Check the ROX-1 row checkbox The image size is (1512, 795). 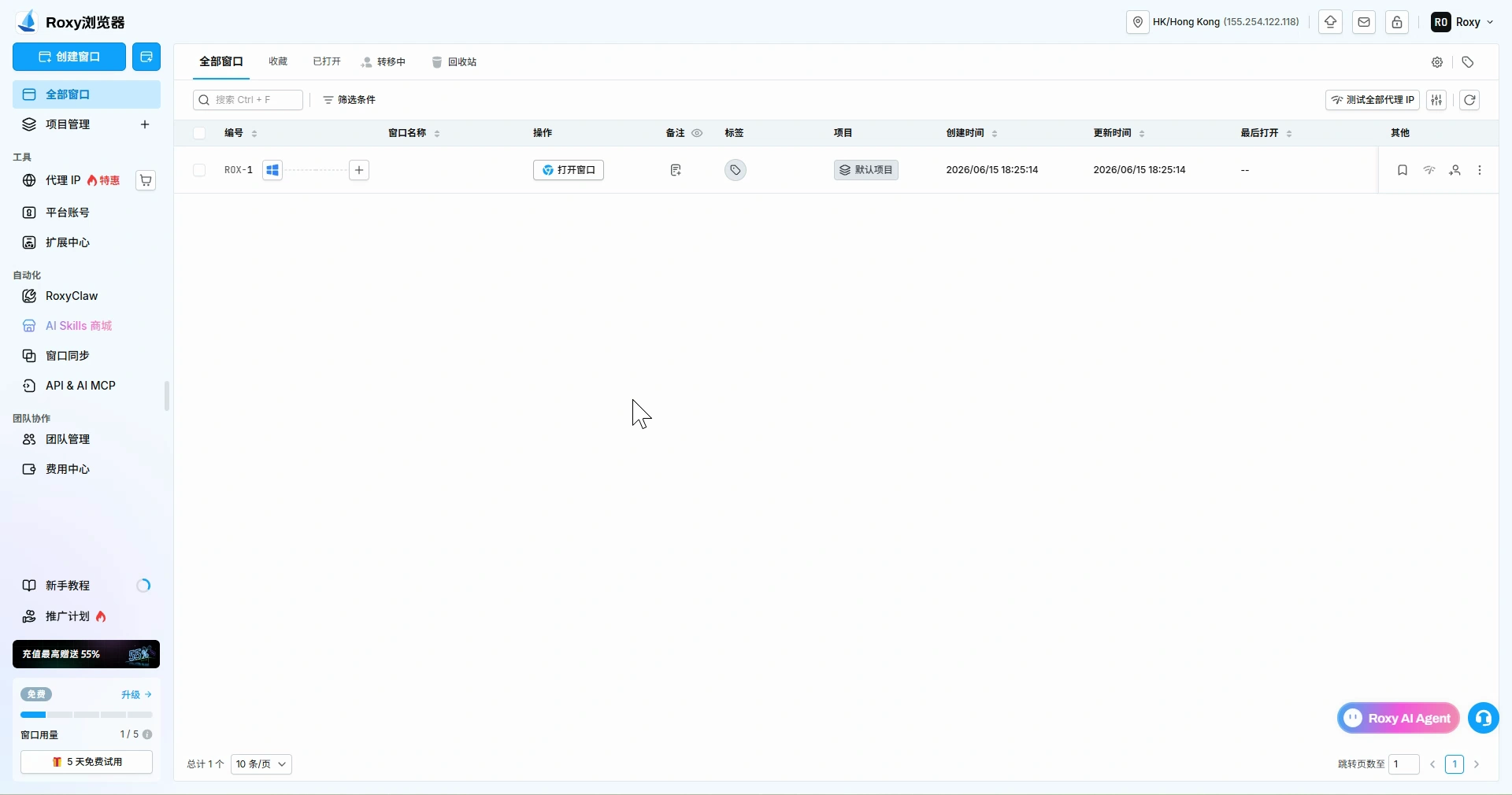[199, 170]
